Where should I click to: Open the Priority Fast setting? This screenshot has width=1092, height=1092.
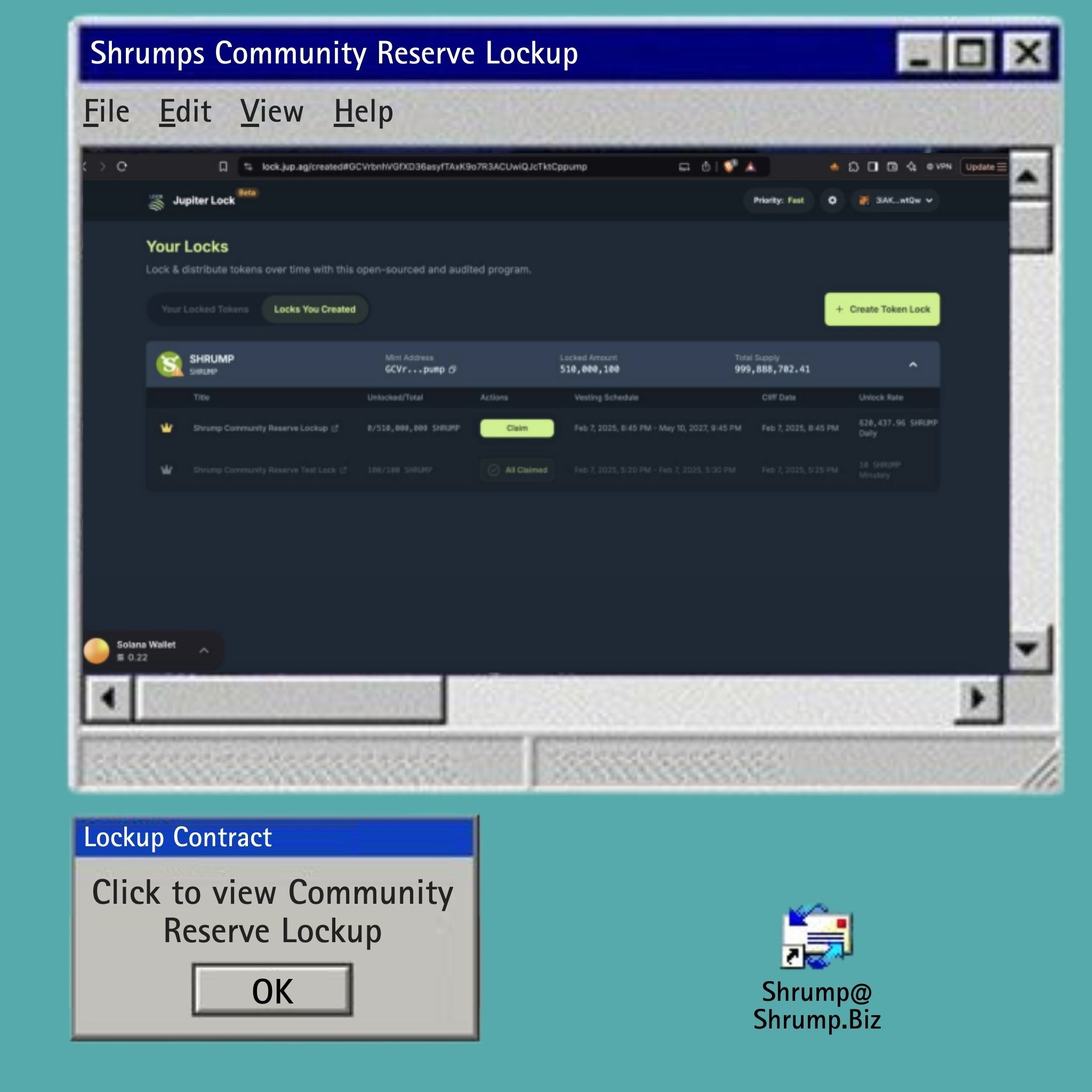pos(778,200)
